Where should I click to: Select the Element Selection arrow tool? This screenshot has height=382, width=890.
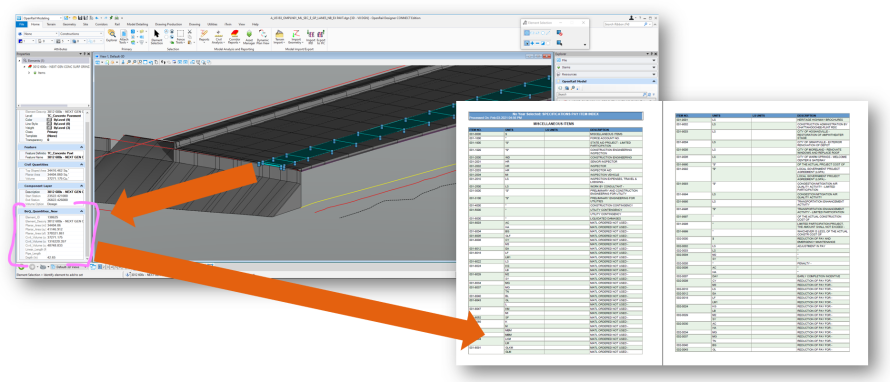pyautogui.click(x=157, y=36)
